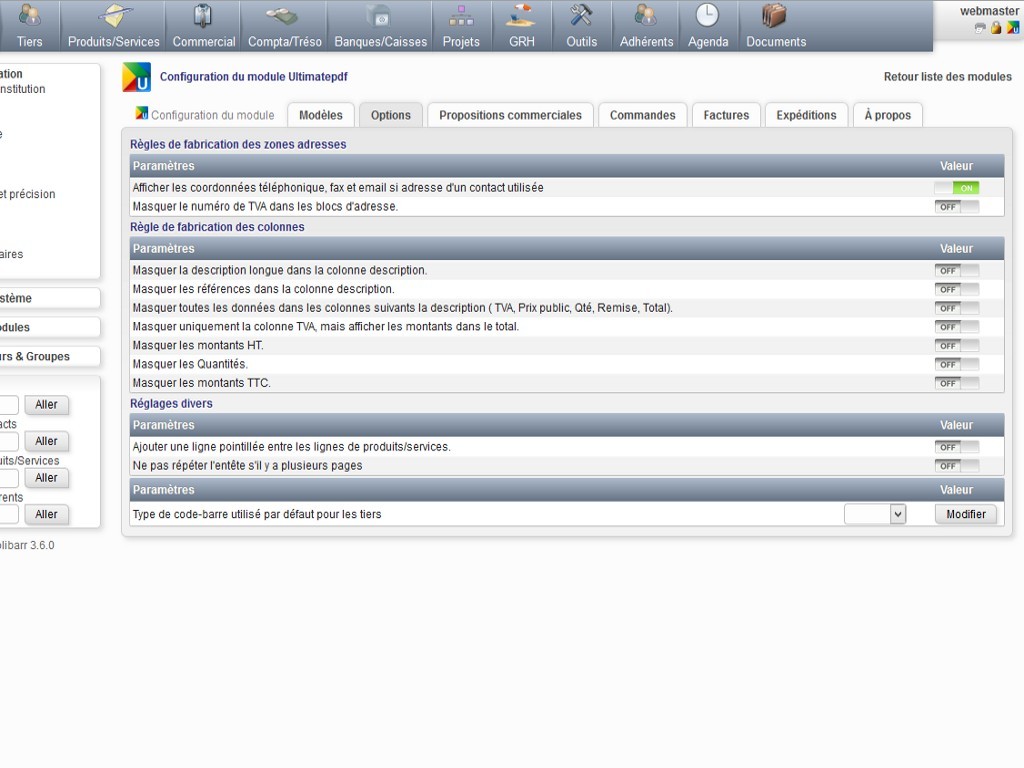Toggle 'Masquer les références' switch
The height and width of the screenshot is (768, 1024).
[x=957, y=289]
